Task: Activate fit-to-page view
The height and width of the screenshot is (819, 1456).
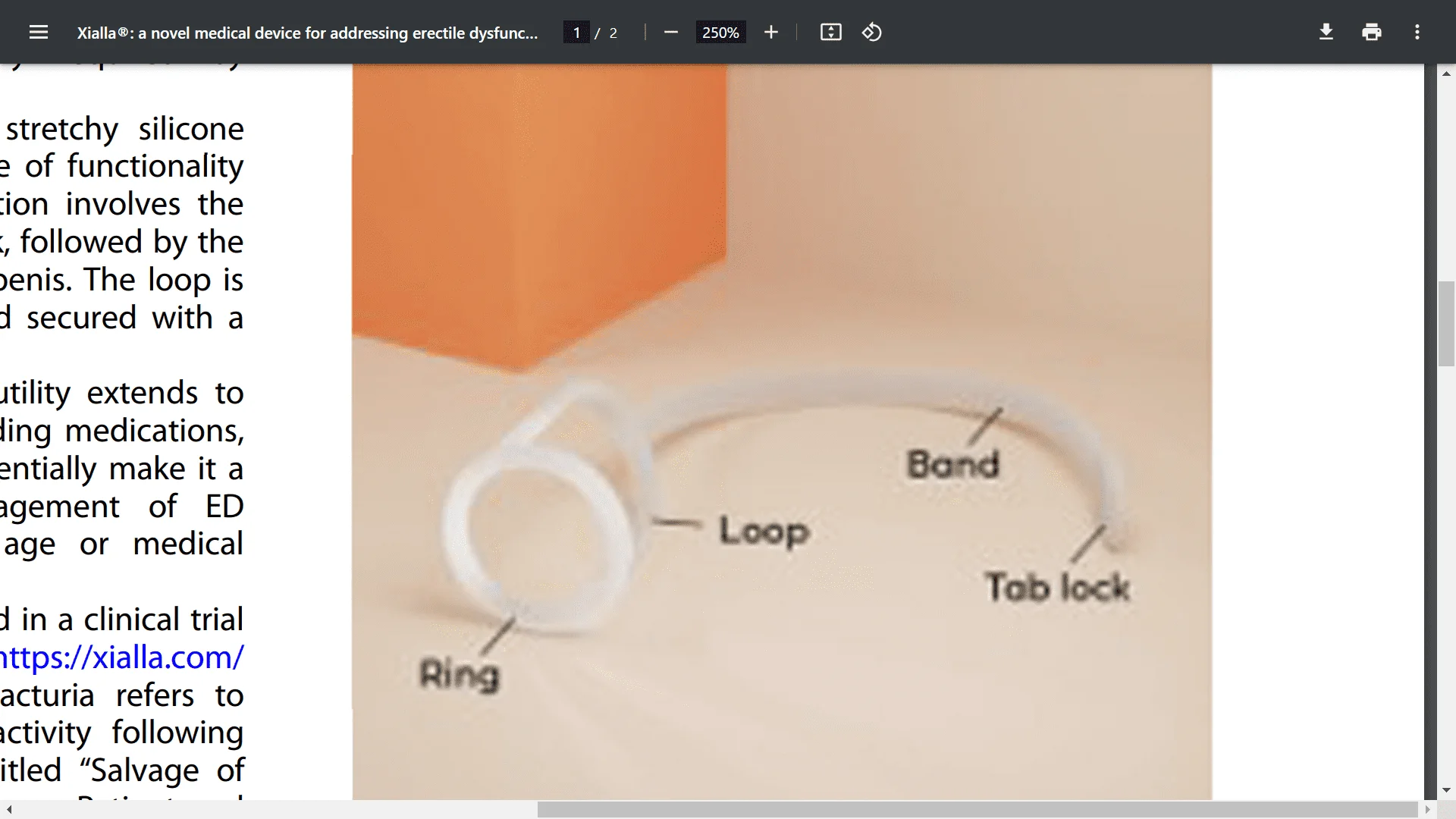Action: click(830, 32)
